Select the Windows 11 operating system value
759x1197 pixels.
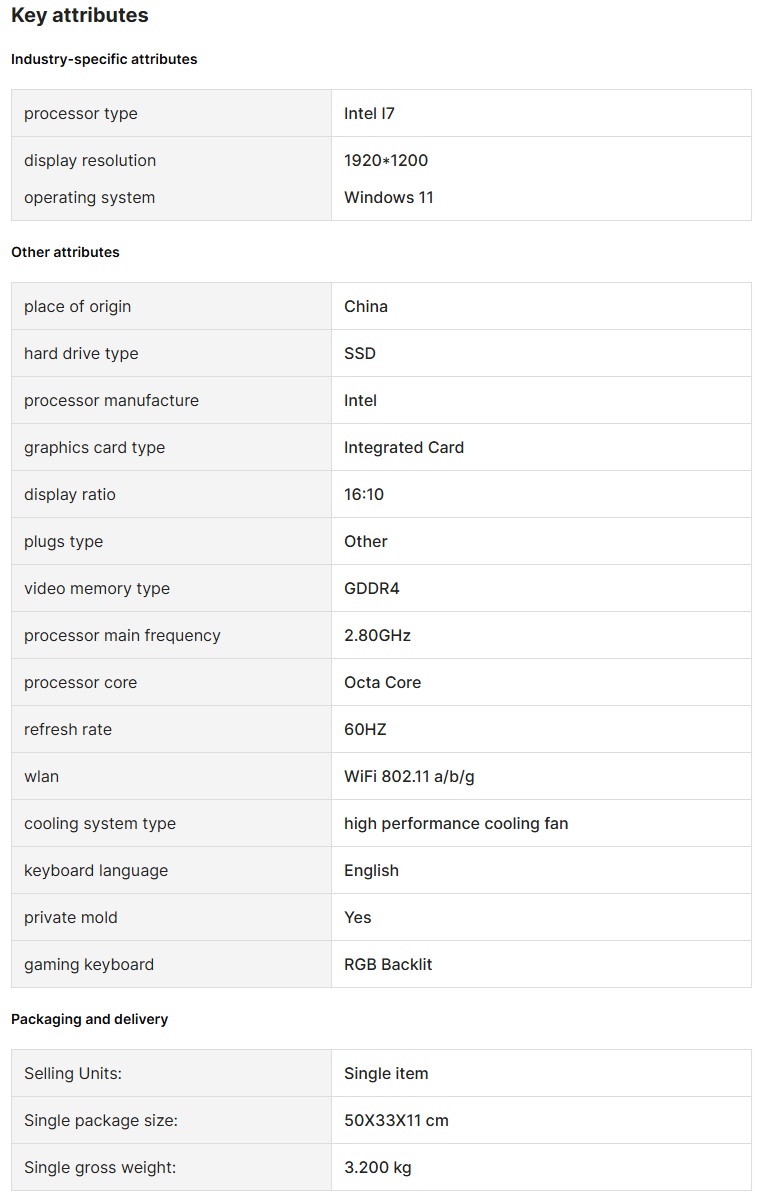pyautogui.click(x=389, y=197)
